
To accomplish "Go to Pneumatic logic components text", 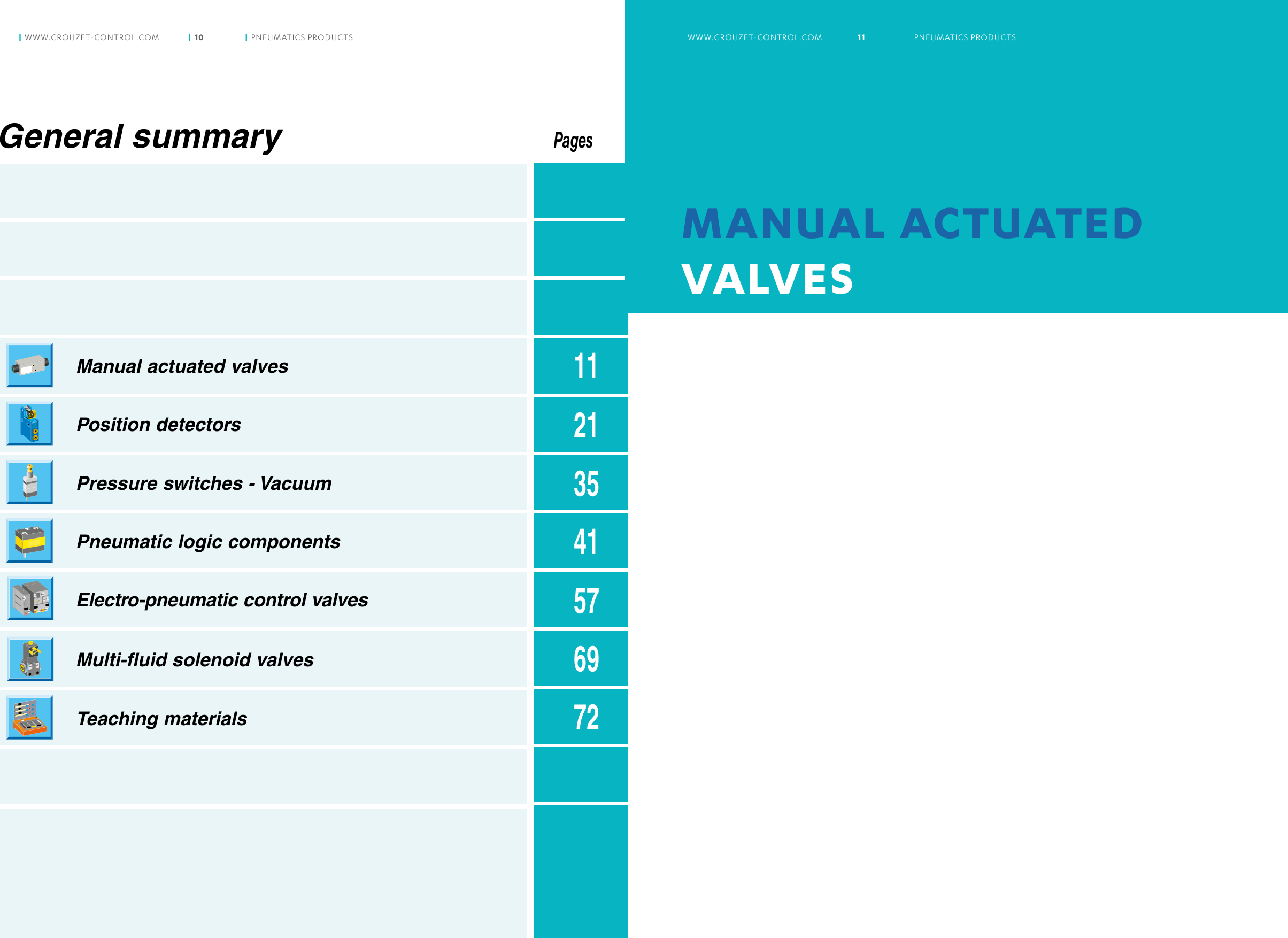I will pyautogui.click(x=209, y=542).
